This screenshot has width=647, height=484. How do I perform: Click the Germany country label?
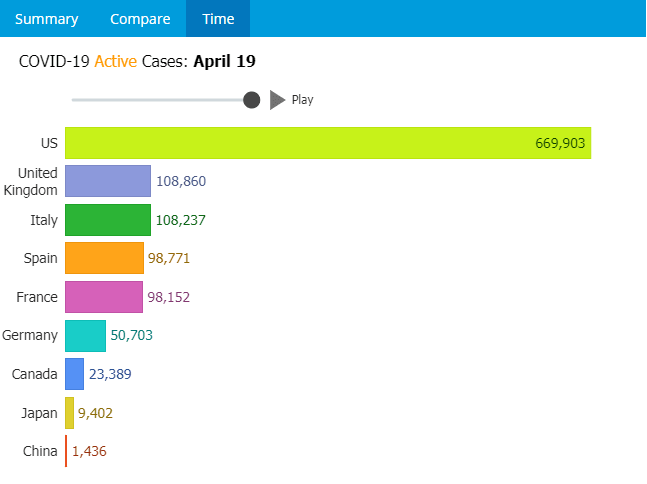30,336
